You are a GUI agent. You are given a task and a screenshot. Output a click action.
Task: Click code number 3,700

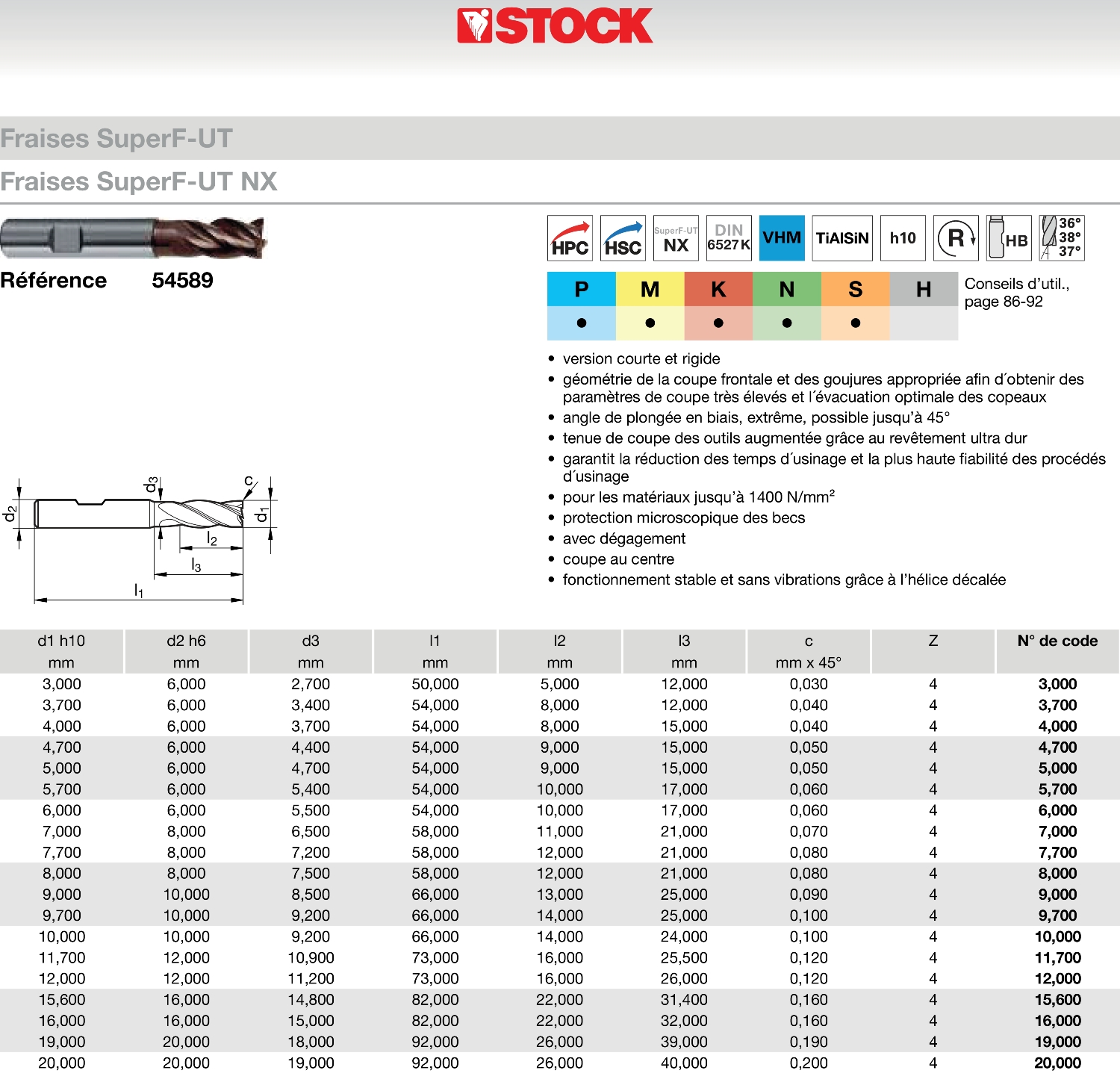click(x=1057, y=705)
